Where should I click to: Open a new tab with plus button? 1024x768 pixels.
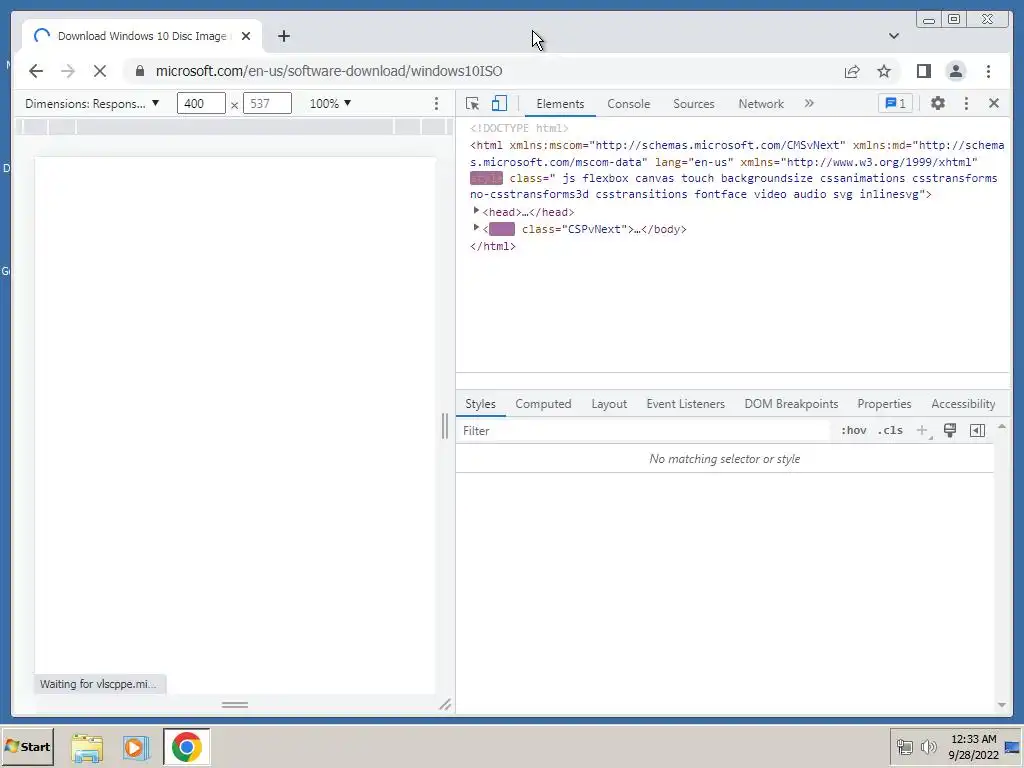pyautogui.click(x=283, y=36)
